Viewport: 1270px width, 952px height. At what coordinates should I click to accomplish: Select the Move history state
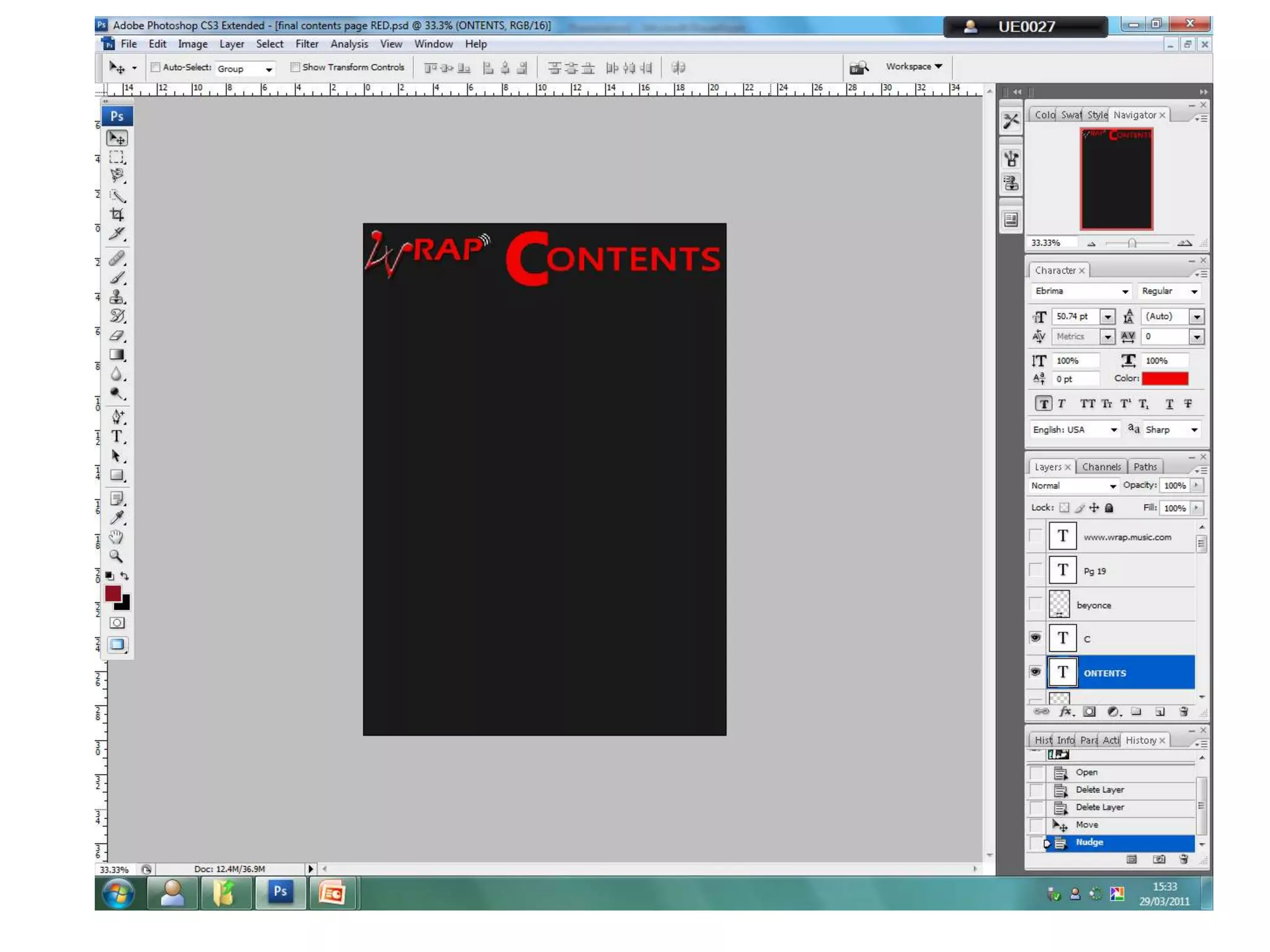click(x=1119, y=825)
